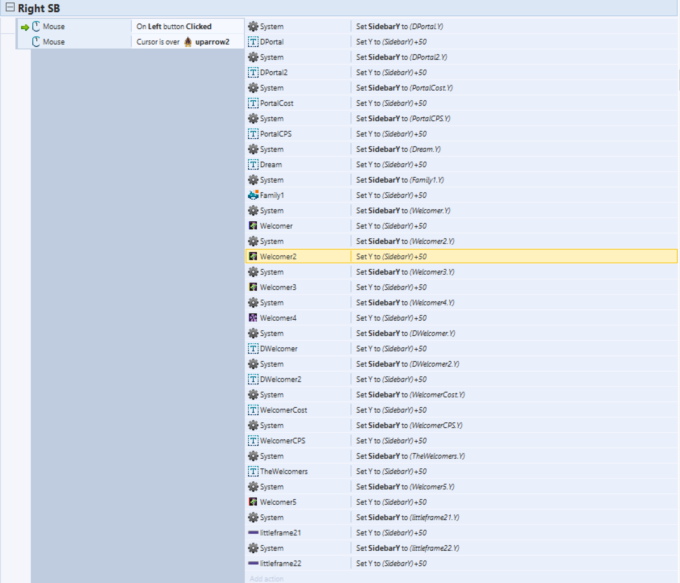Click the DWelcomer2 text object icon
The image size is (680, 583).
(x=253, y=379)
